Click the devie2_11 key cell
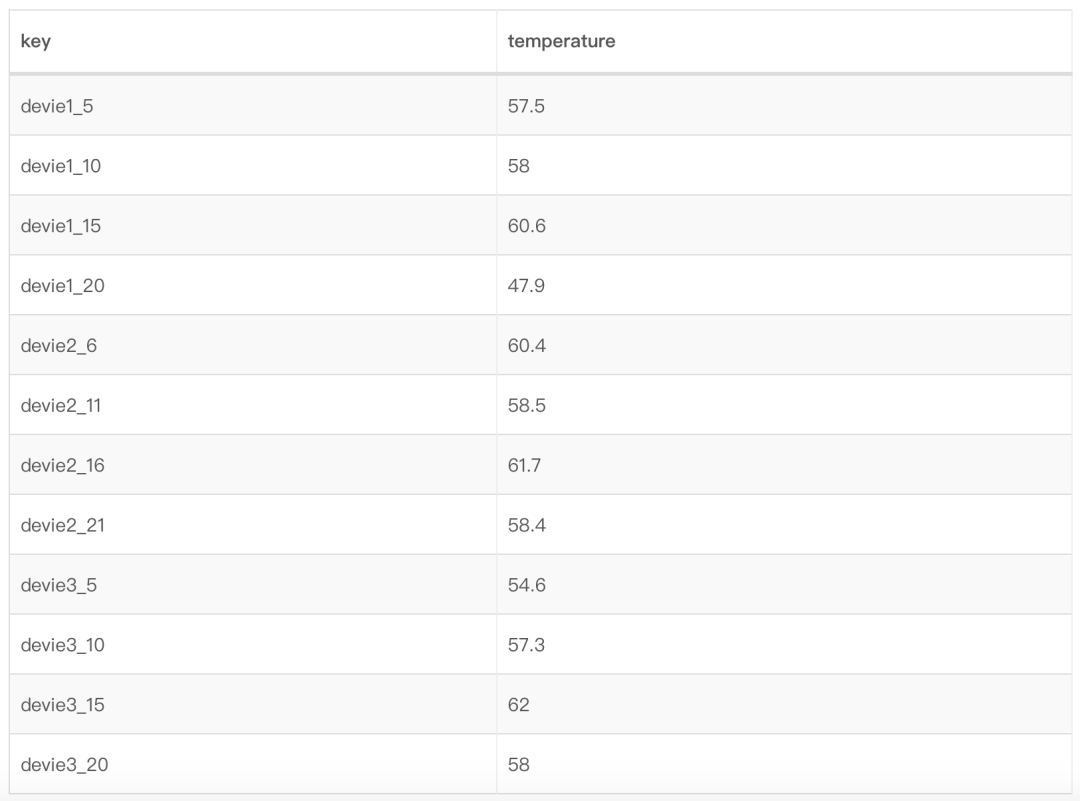This screenshot has height=801, width=1080. [61, 406]
